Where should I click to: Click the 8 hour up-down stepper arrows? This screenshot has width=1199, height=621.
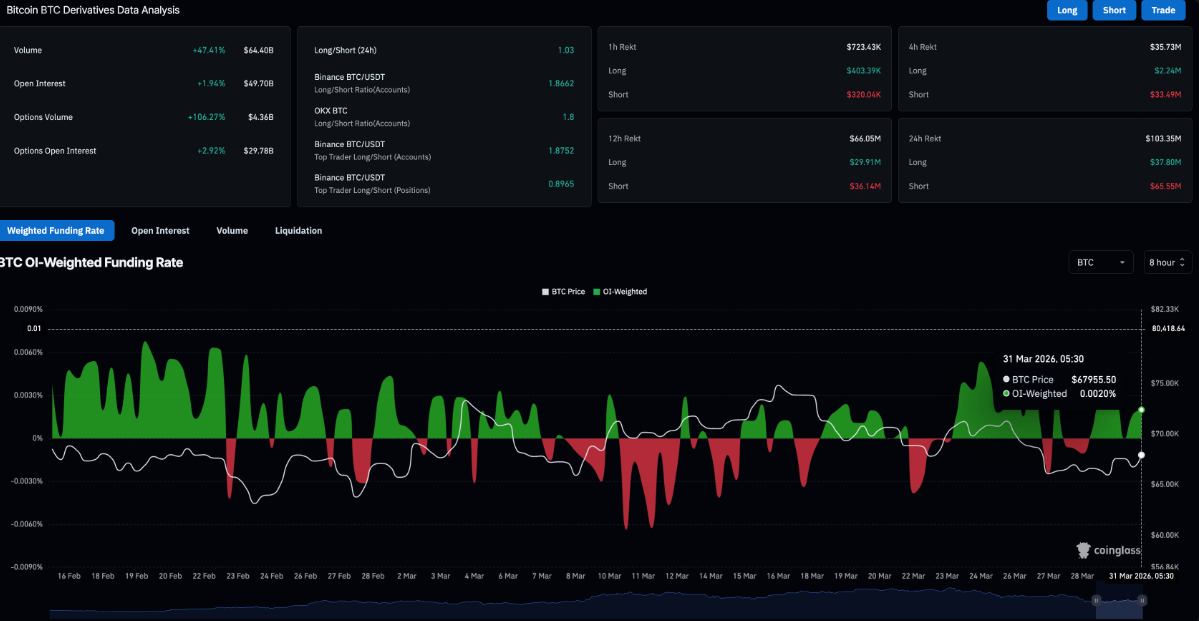[1182, 263]
